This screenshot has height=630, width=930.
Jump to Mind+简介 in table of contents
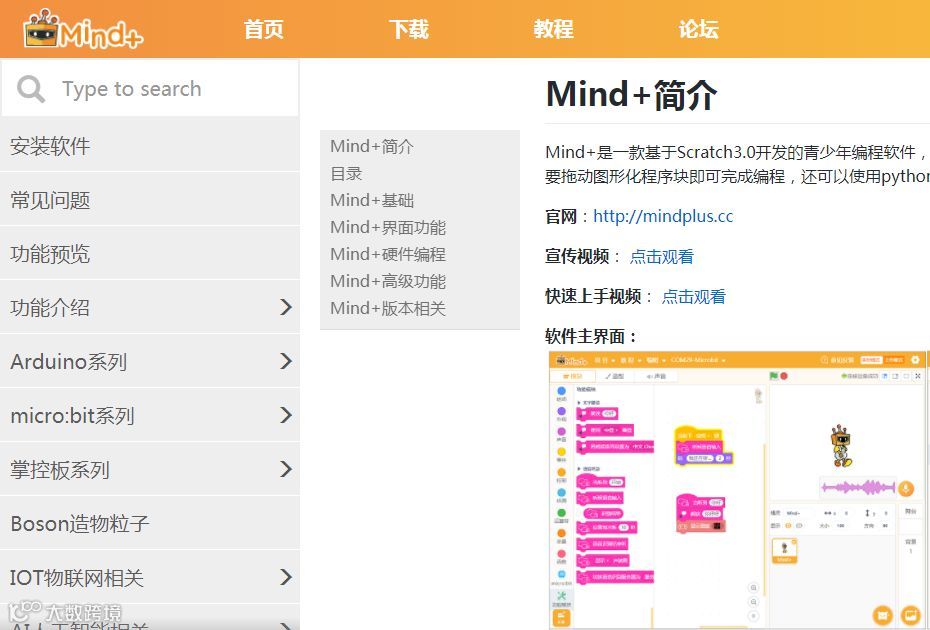tap(372, 146)
